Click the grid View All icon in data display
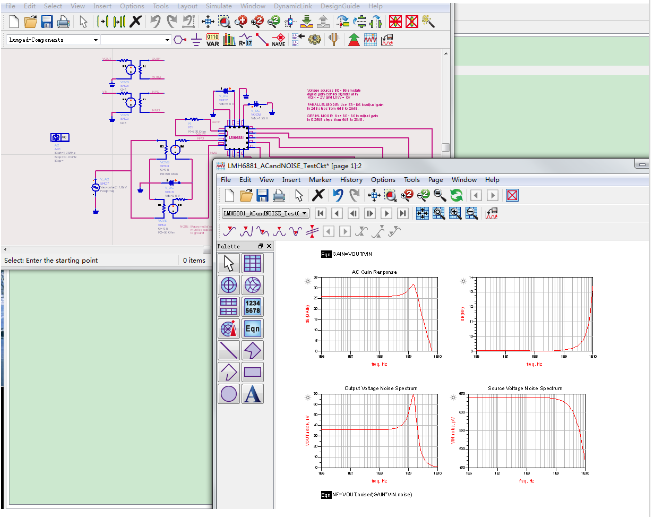The image size is (651, 517). click(x=422, y=213)
